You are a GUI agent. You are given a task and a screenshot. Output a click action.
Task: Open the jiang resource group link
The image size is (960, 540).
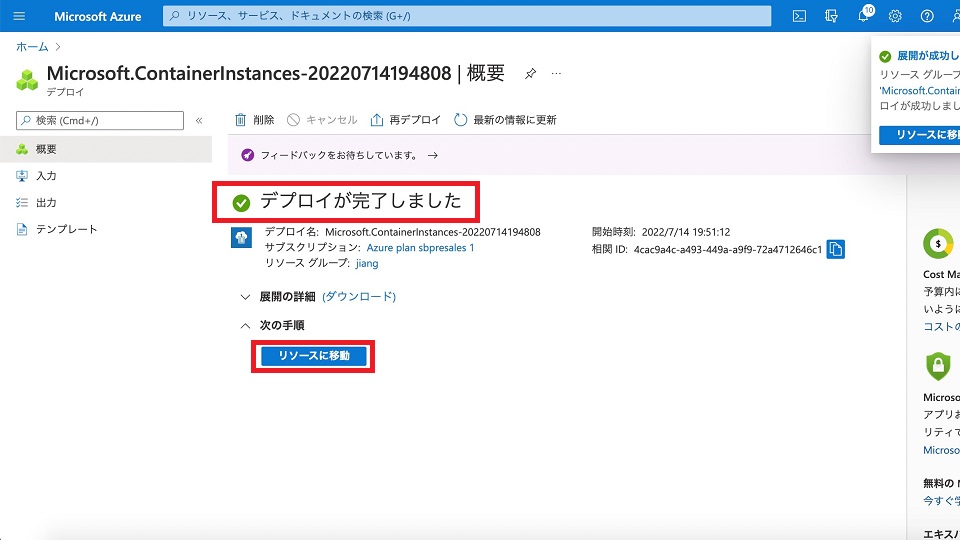367,263
